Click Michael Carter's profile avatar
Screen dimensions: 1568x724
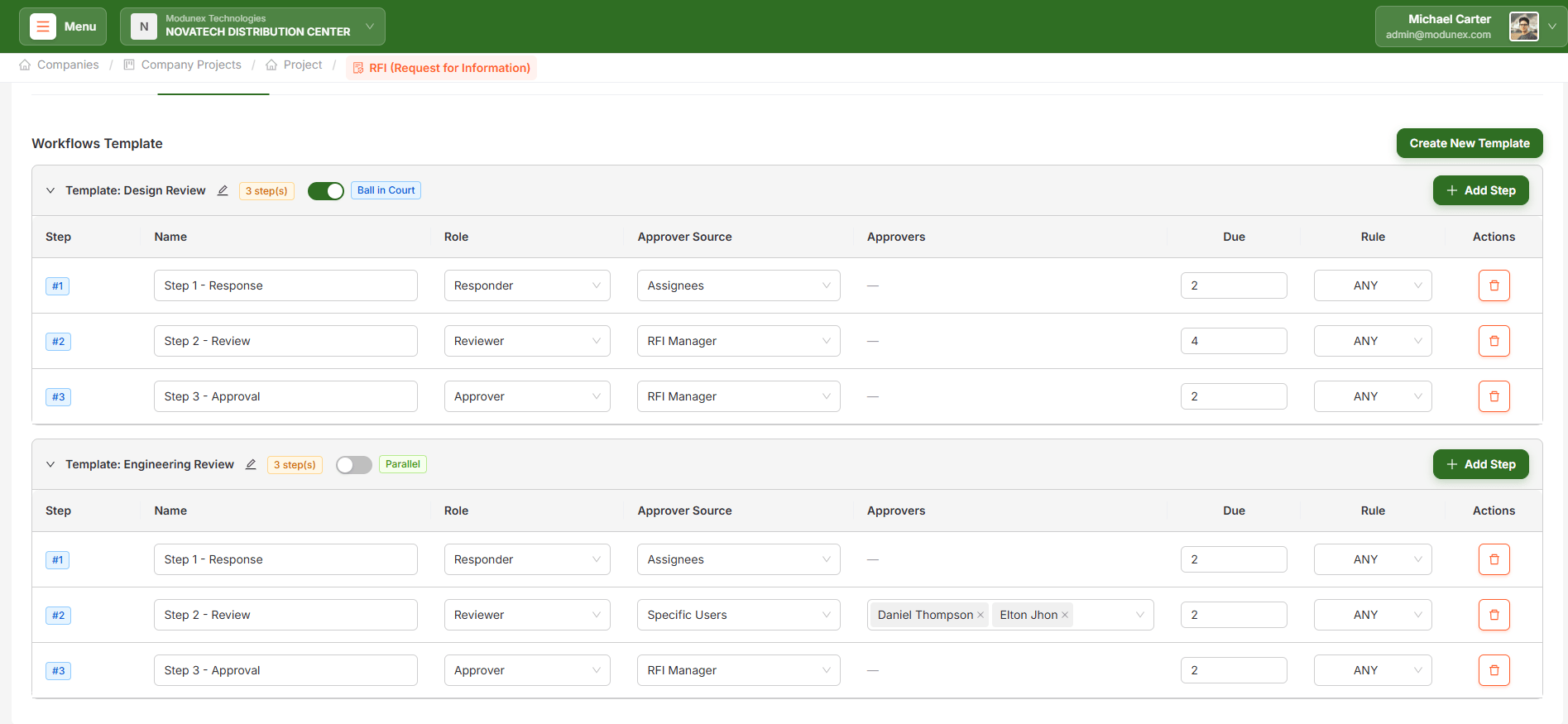[x=1523, y=26]
